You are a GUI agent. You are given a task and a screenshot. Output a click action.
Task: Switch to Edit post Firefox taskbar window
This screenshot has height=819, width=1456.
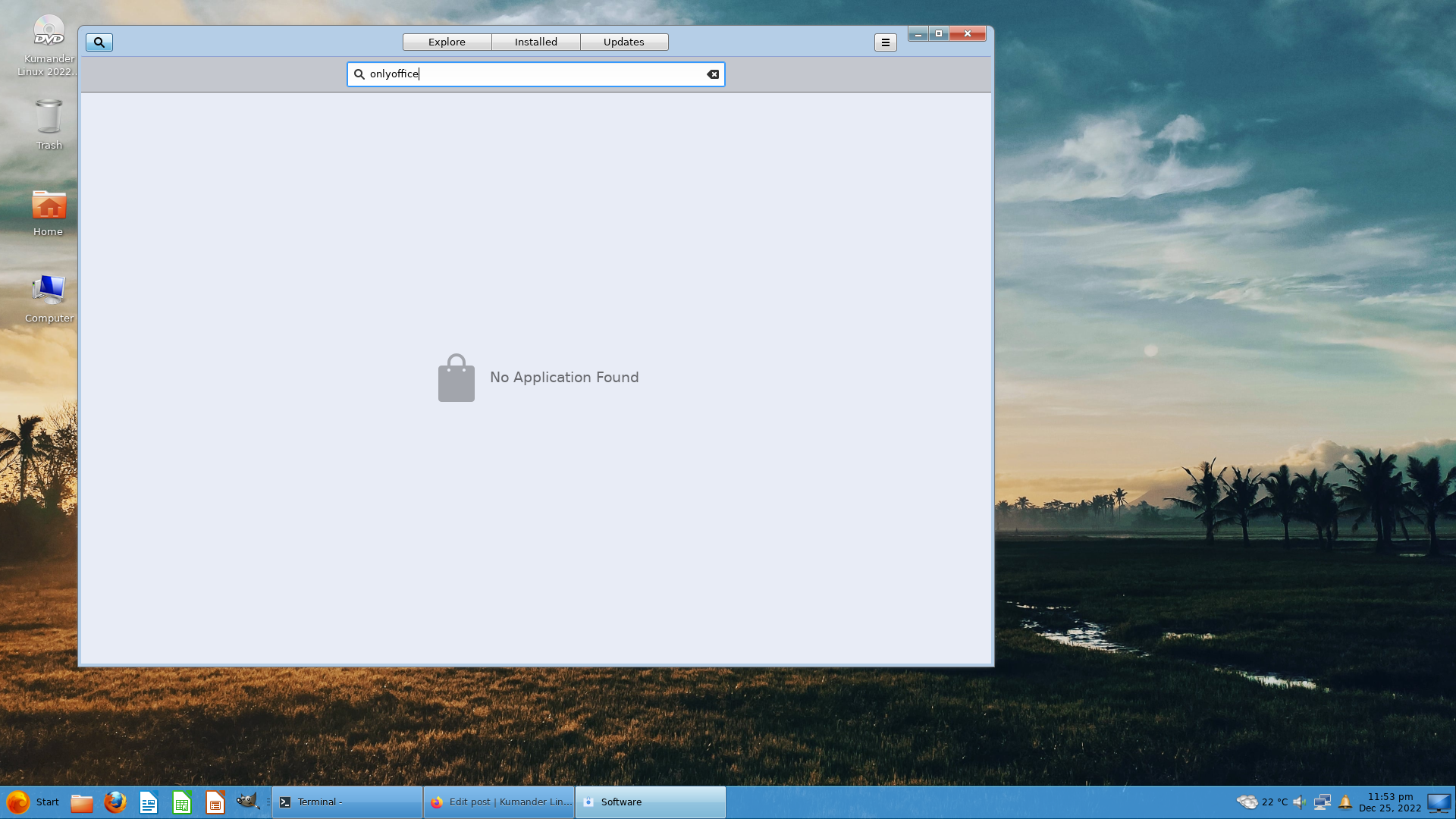(x=499, y=802)
